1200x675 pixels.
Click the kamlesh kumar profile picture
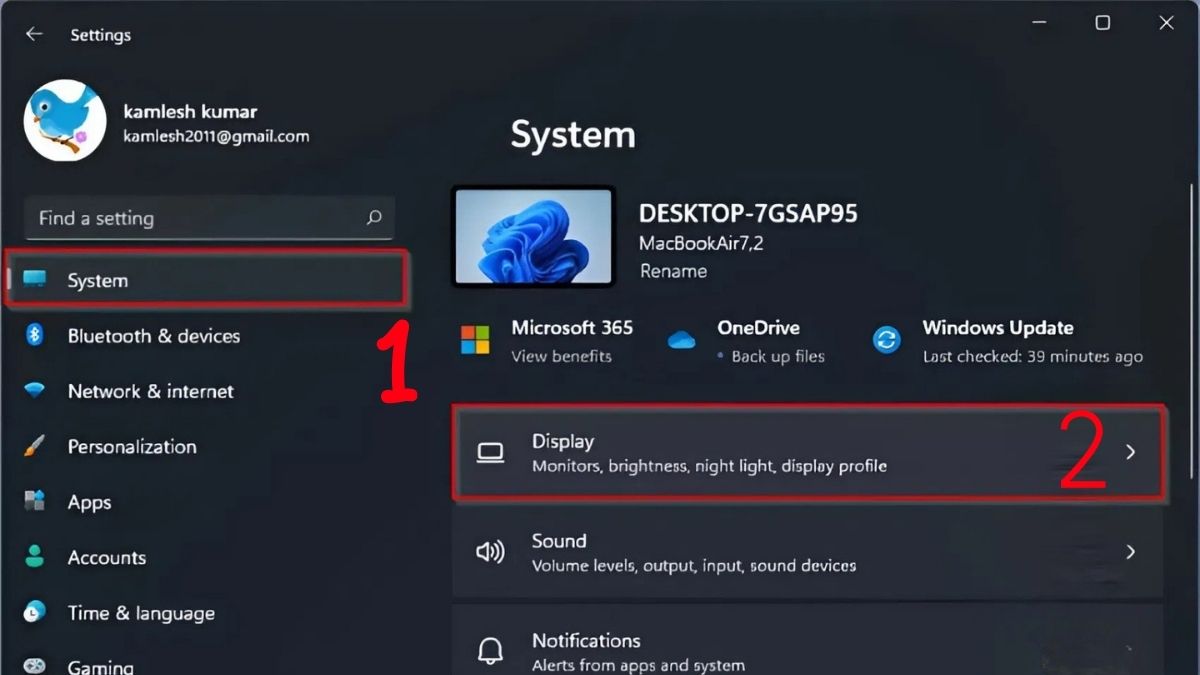pos(65,120)
